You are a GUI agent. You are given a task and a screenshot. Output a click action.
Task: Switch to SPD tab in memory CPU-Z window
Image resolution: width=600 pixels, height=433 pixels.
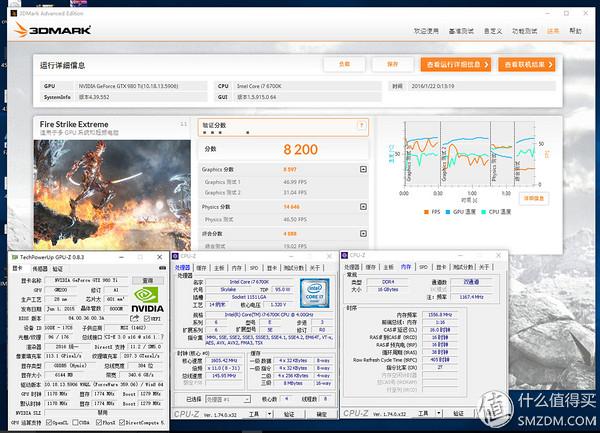click(423, 267)
